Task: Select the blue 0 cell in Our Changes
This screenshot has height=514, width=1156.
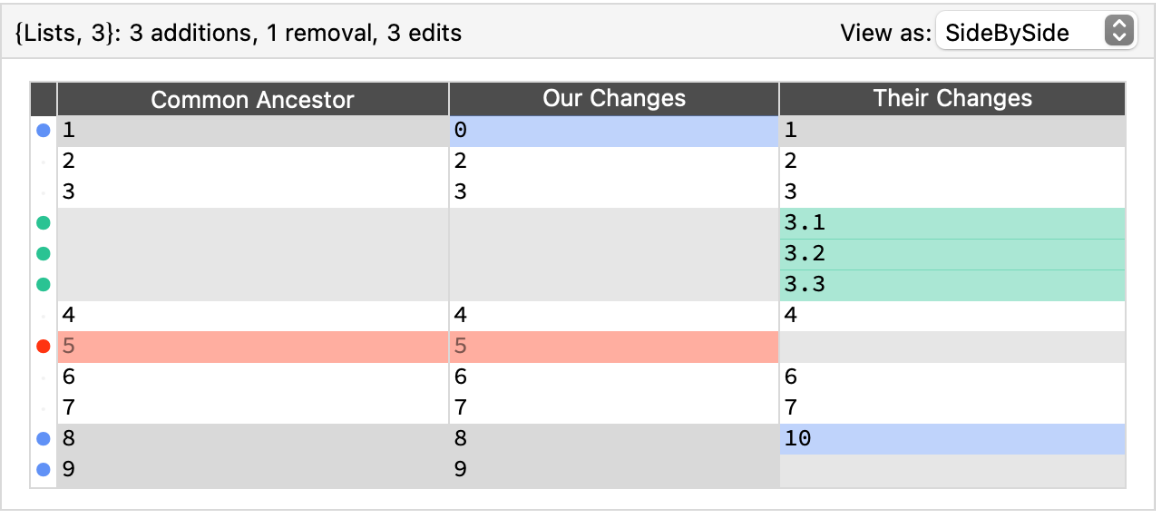Action: point(613,130)
